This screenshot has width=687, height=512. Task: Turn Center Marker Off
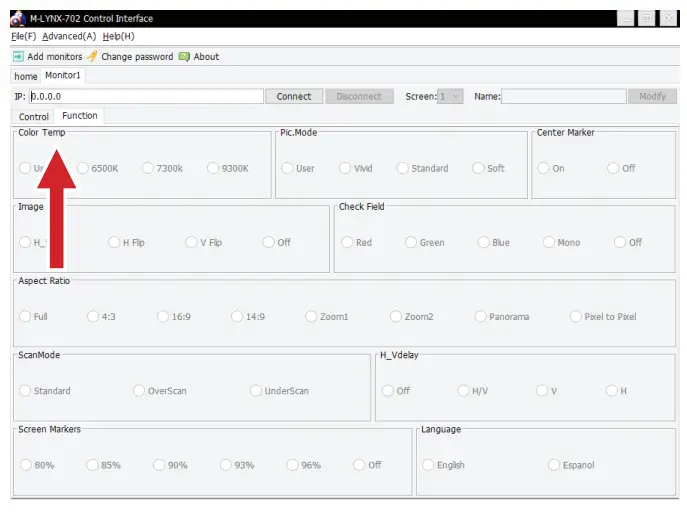(x=621, y=168)
